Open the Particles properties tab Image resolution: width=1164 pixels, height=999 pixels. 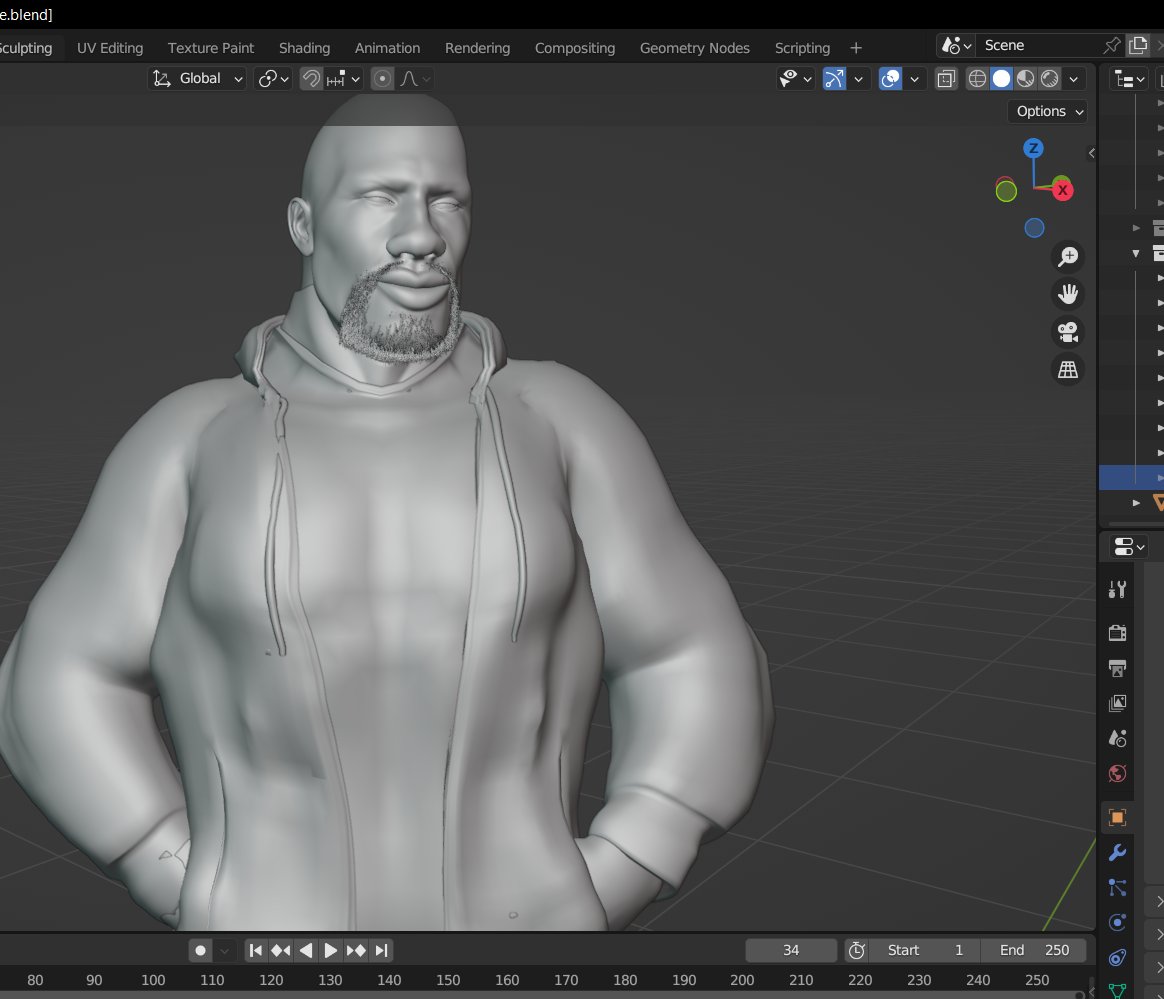pos(1117,887)
